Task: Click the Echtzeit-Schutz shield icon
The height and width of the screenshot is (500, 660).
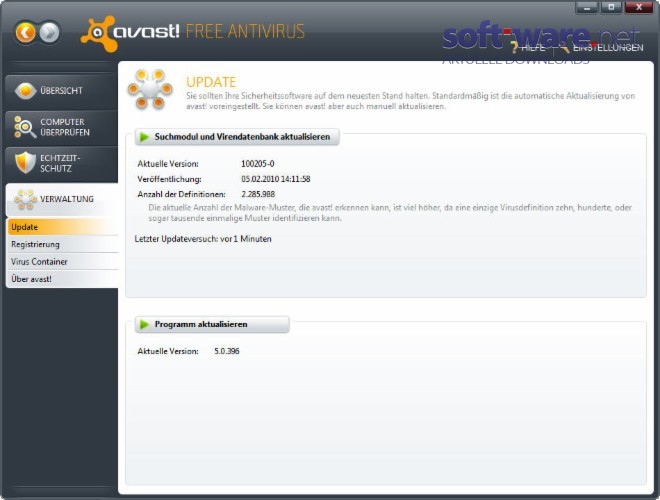Action: pyautogui.click(x=25, y=162)
